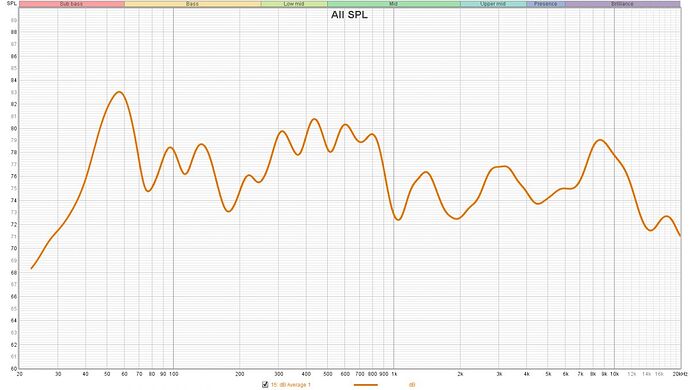
Task: Click the 1k frequency axis label
Action: [x=394, y=374]
